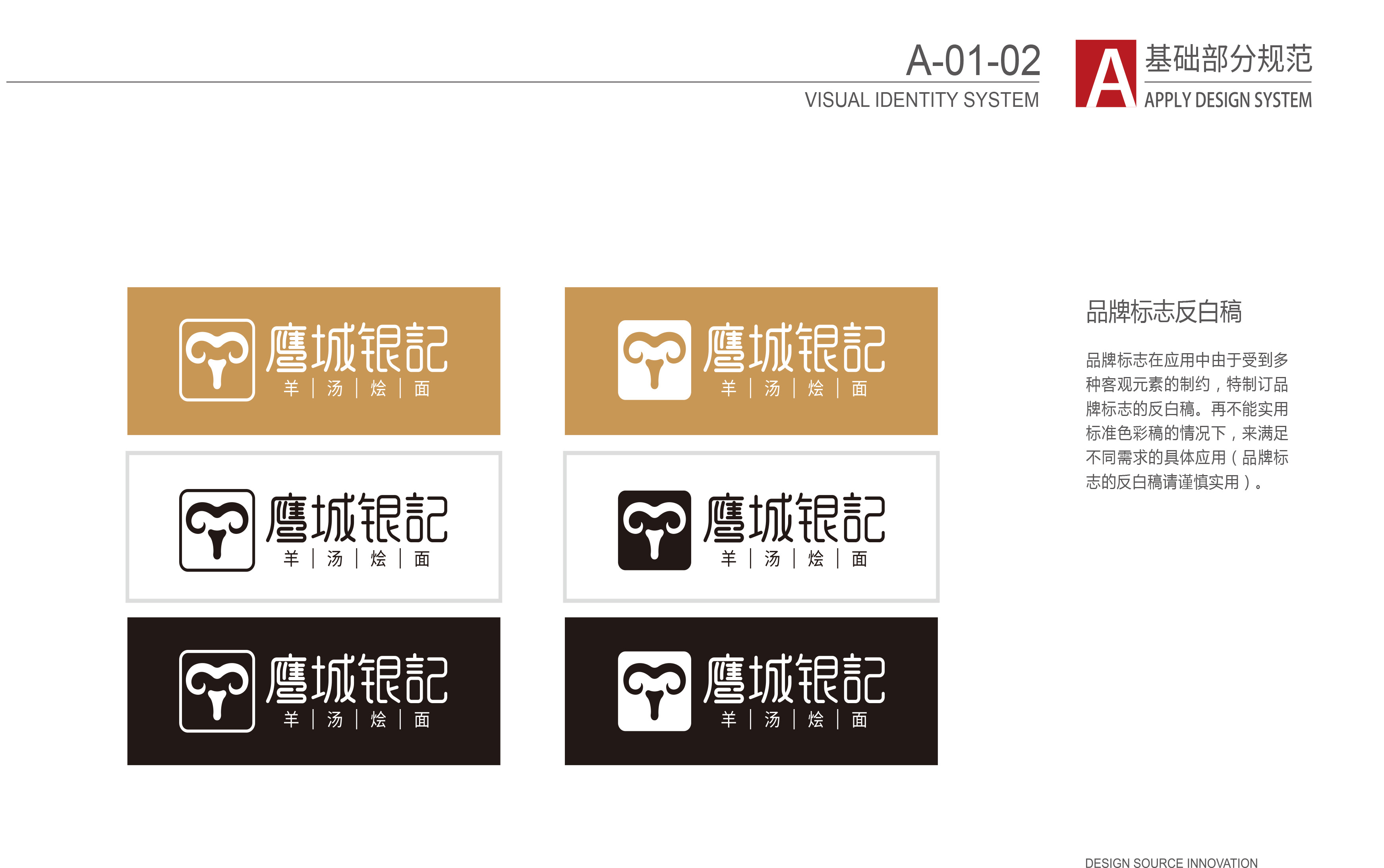Select the page code A-01-02
This screenshot has width=1384, height=868.
click(973, 60)
